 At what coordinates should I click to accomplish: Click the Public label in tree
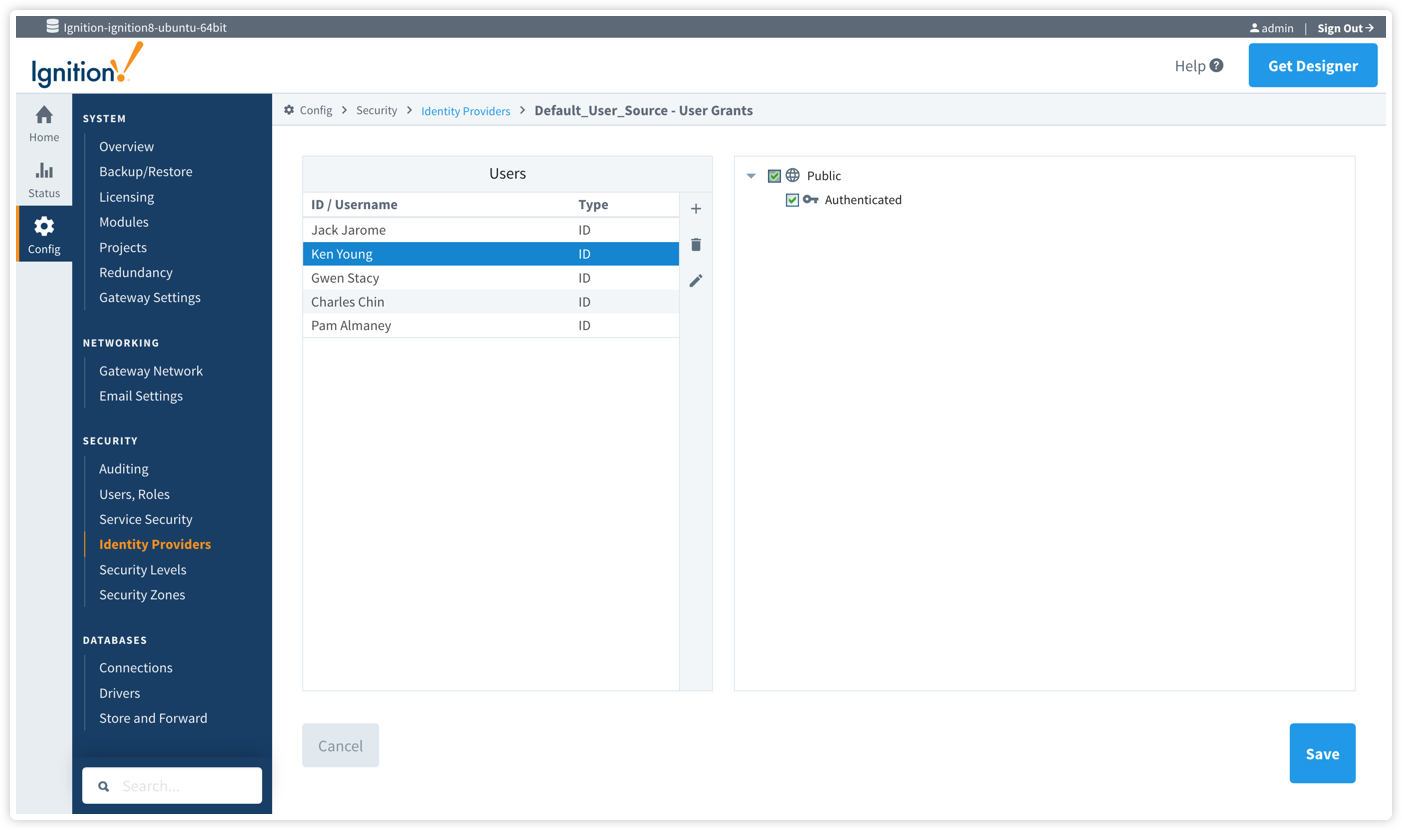824,176
